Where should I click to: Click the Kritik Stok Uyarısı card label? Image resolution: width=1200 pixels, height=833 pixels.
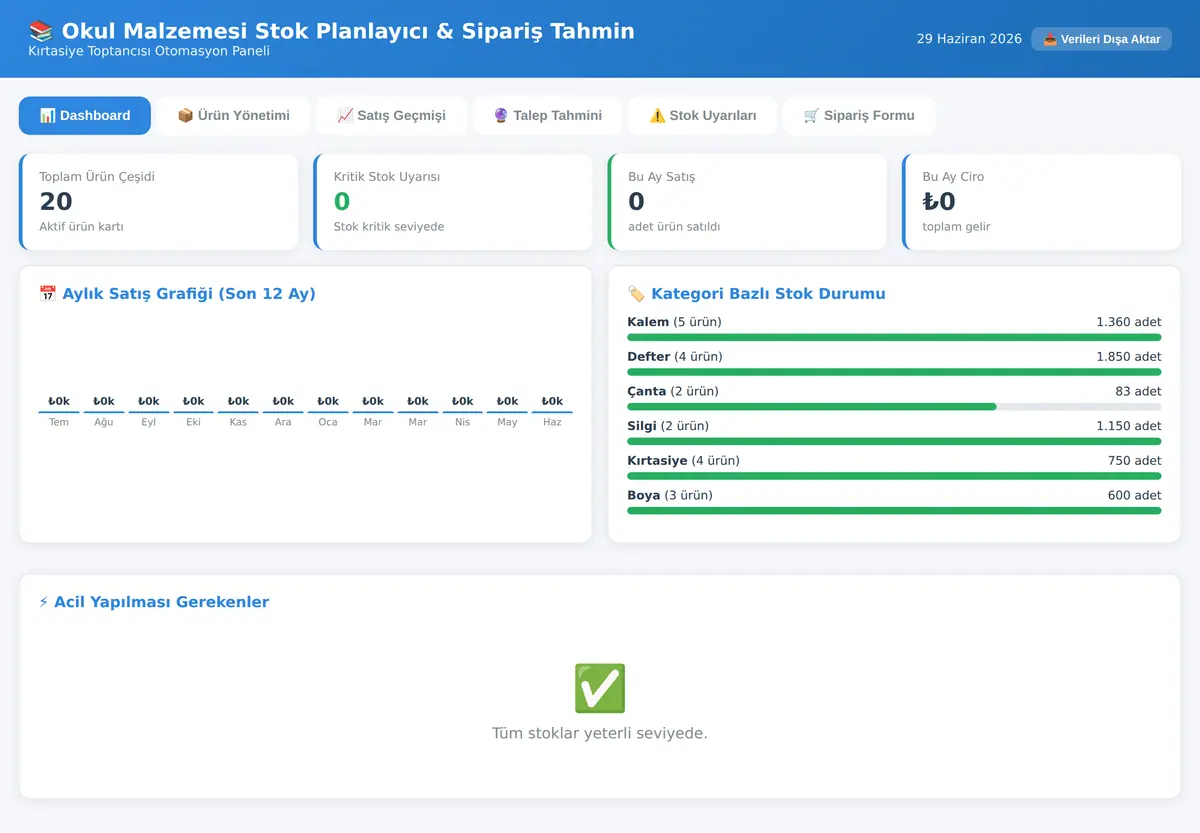tap(387, 177)
